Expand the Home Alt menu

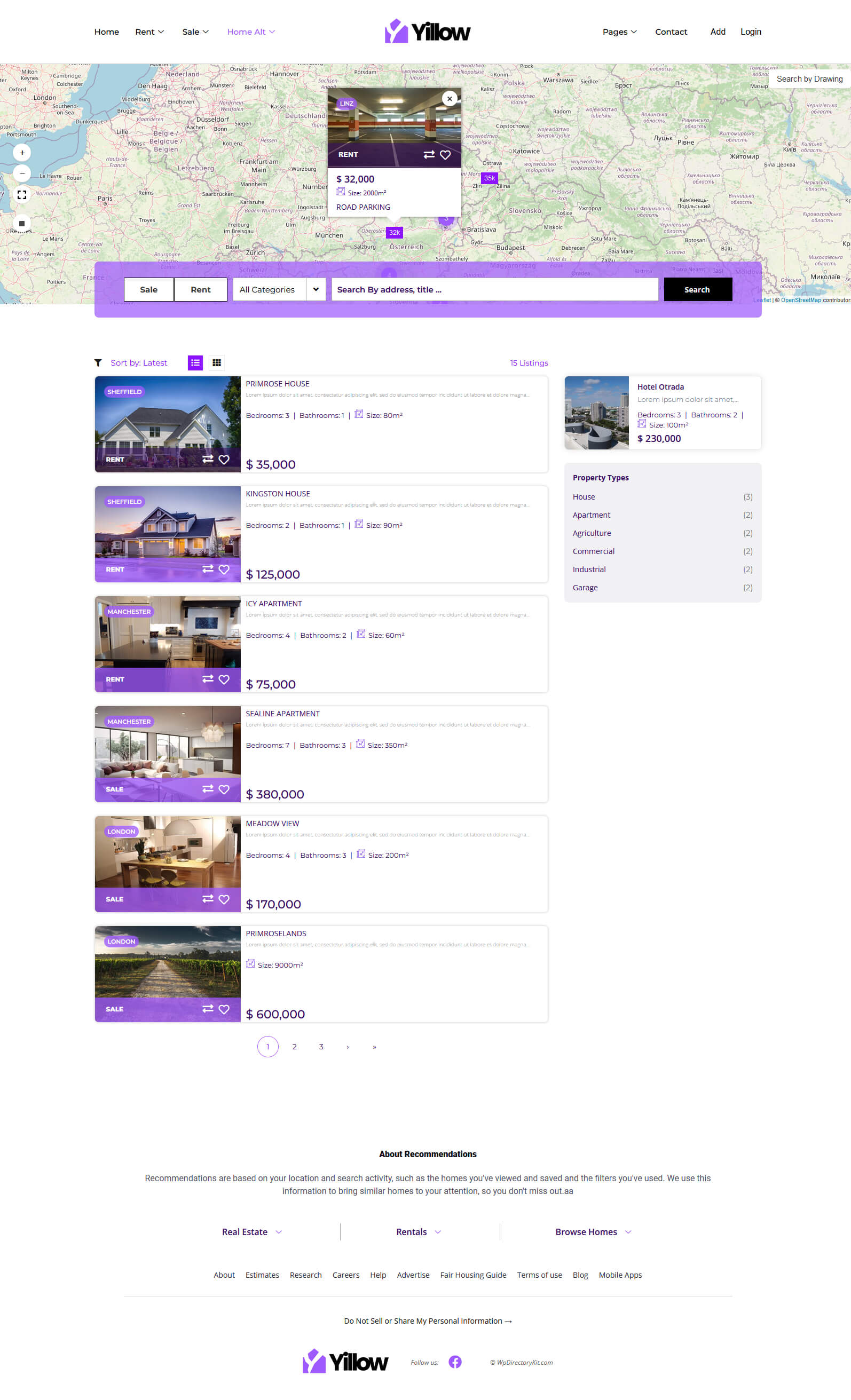(251, 32)
